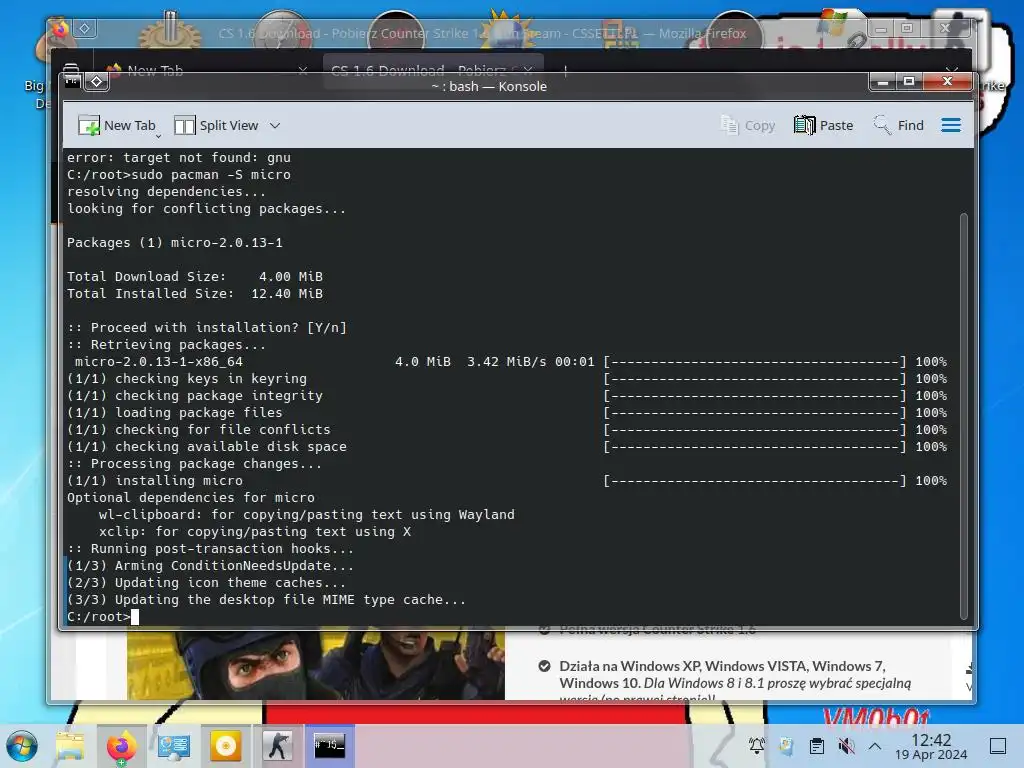Image resolution: width=1024 pixels, height=768 pixels.
Task: Open Find in Konsole toolbar
Action: [899, 125]
